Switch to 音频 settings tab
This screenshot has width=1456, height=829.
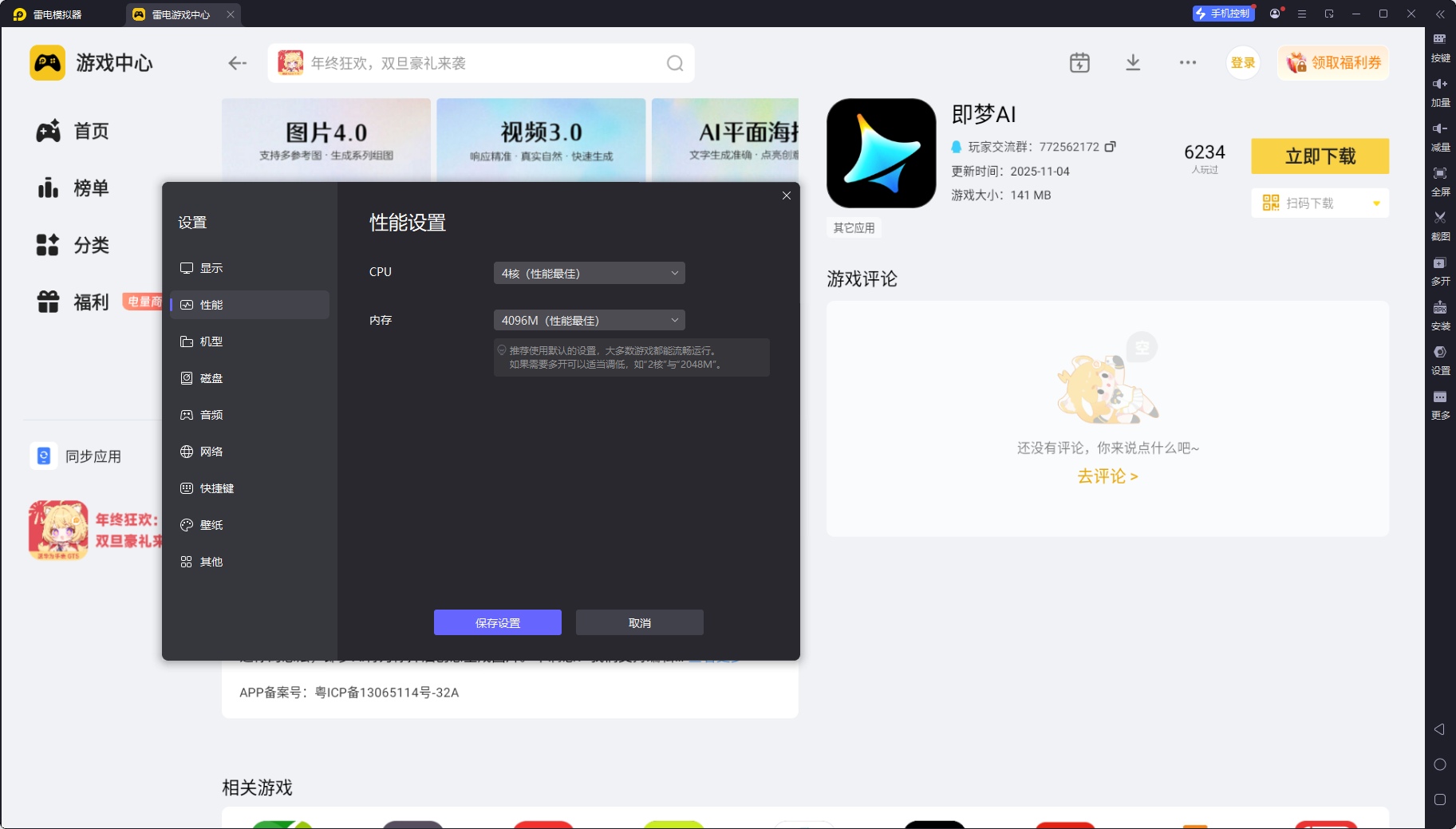pyautogui.click(x=250, y=415)
